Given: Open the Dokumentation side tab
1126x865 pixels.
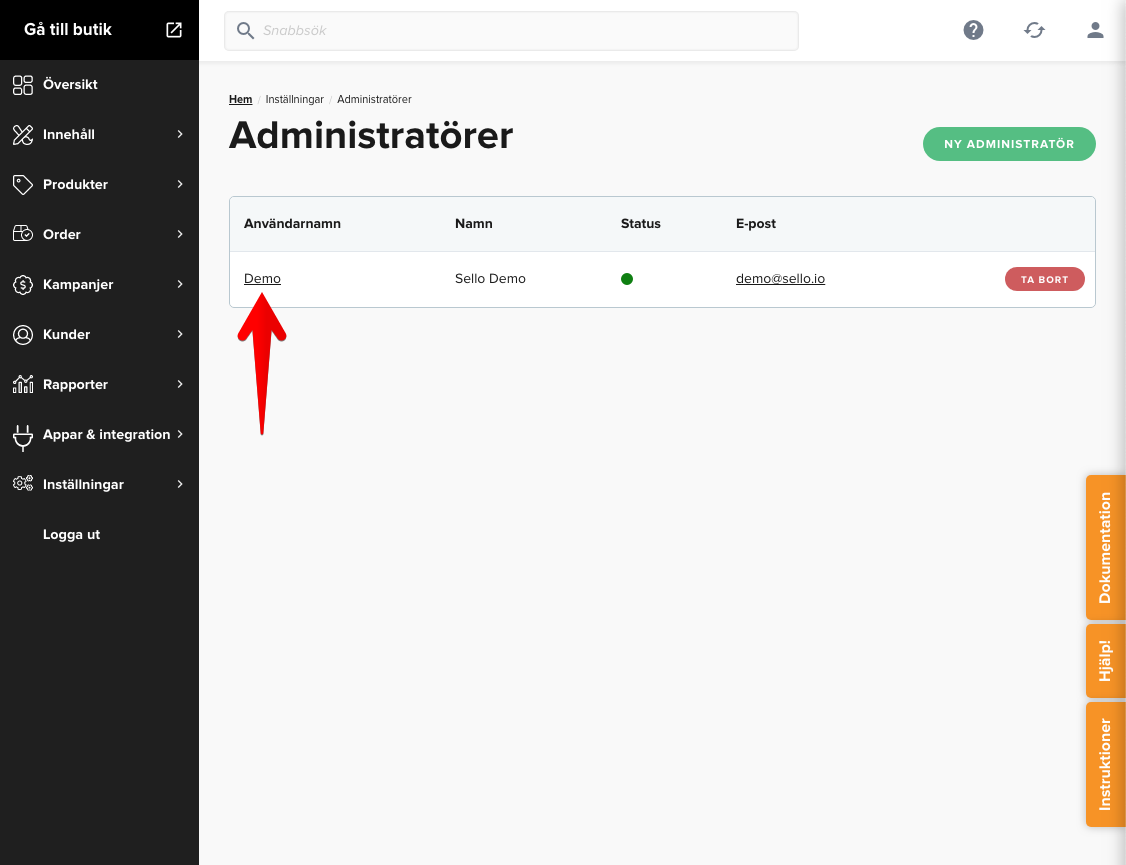Looking at the screenshot, I should coord(1105,547).
